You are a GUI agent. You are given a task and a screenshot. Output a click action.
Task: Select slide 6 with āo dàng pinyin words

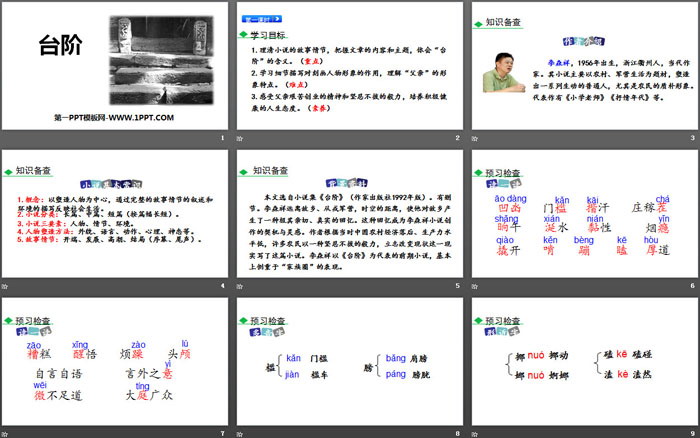tap(585, 213)
